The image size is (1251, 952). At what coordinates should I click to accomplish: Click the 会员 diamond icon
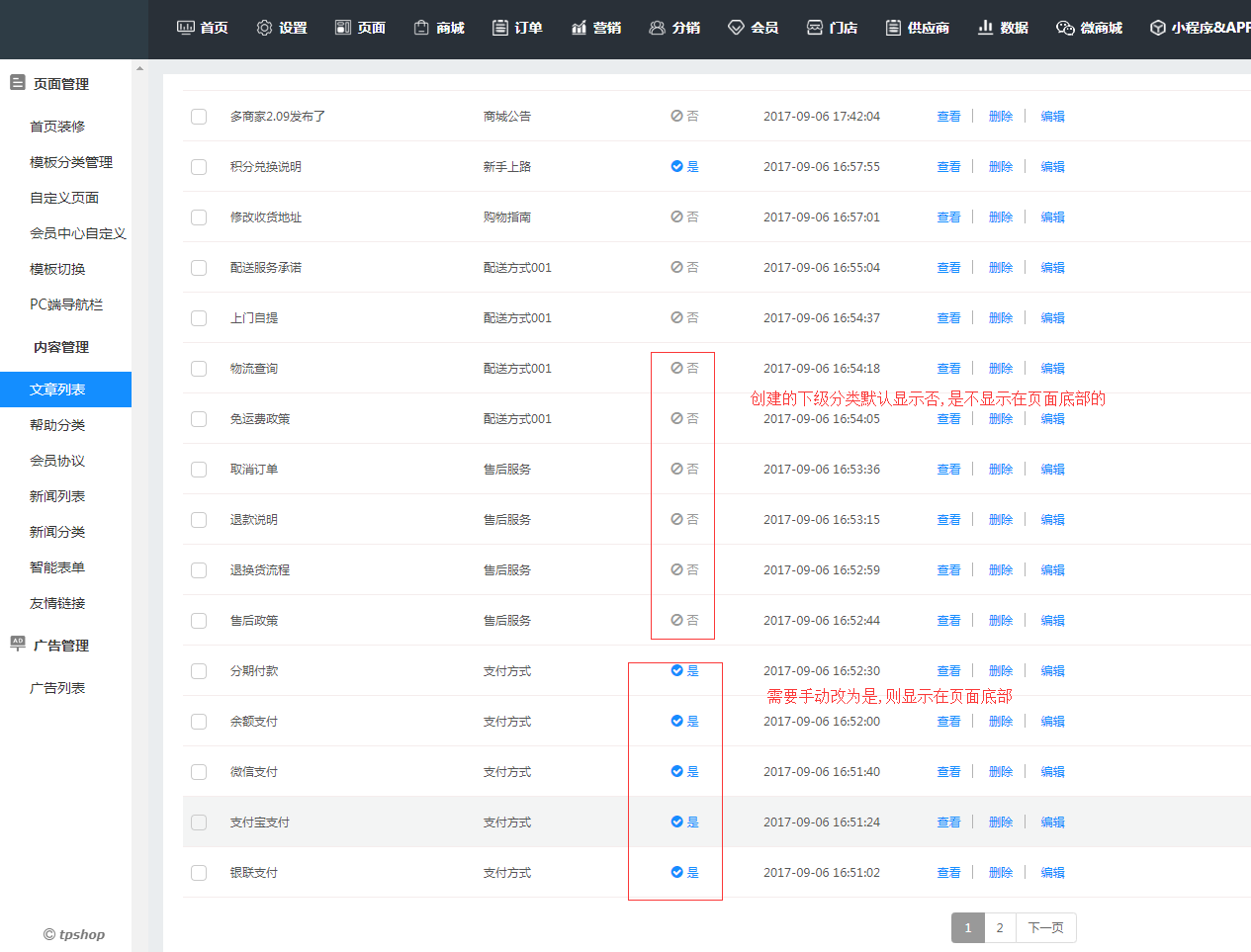point(736,28)
